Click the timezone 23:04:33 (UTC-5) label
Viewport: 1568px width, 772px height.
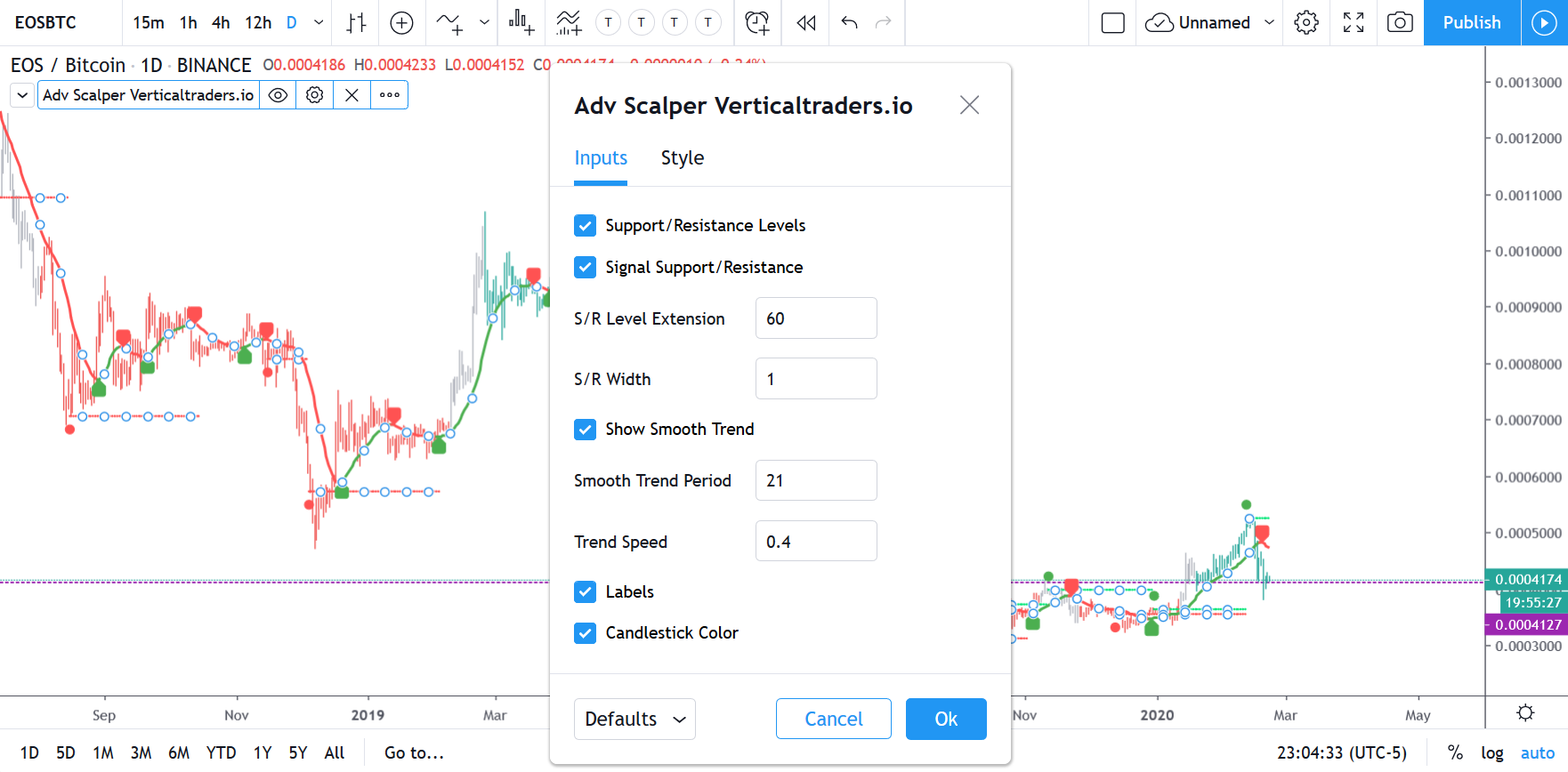pos(1341,752)
